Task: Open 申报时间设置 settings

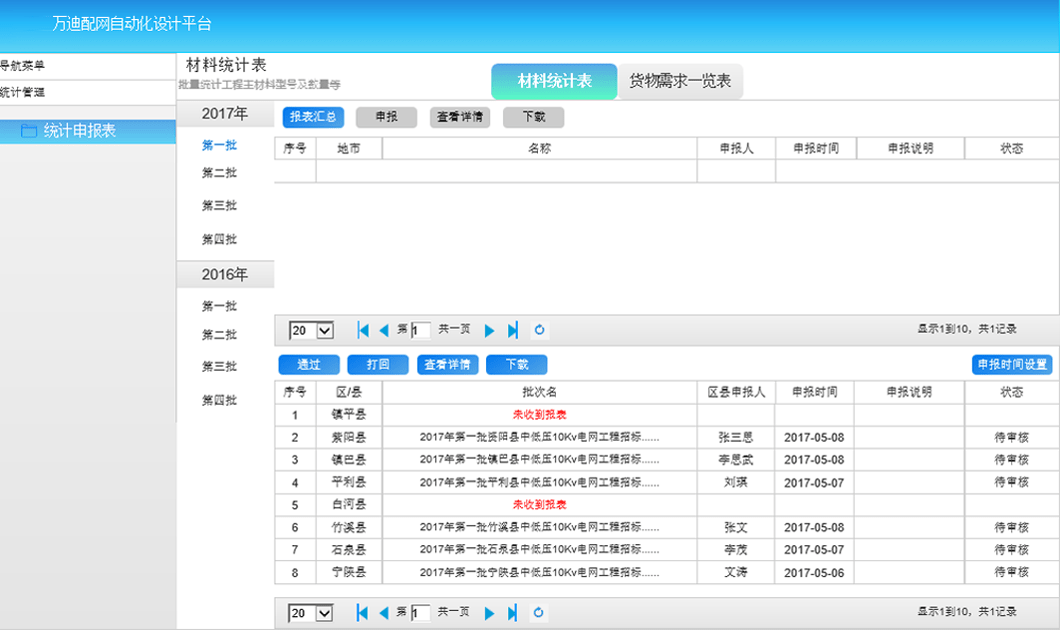Action: (1012, 365)
